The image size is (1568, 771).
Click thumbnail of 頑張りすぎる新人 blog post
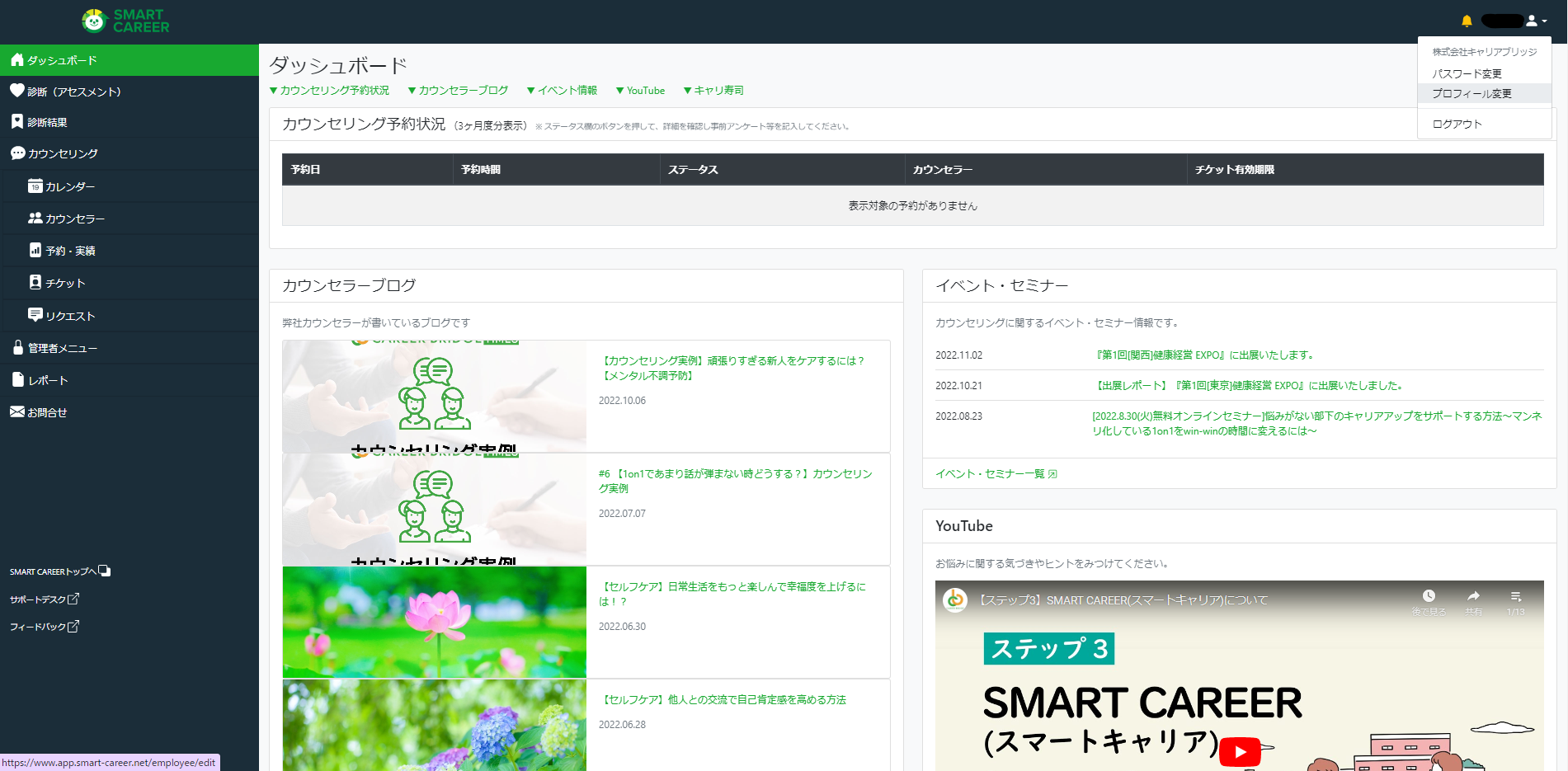(x=435, y=396)
